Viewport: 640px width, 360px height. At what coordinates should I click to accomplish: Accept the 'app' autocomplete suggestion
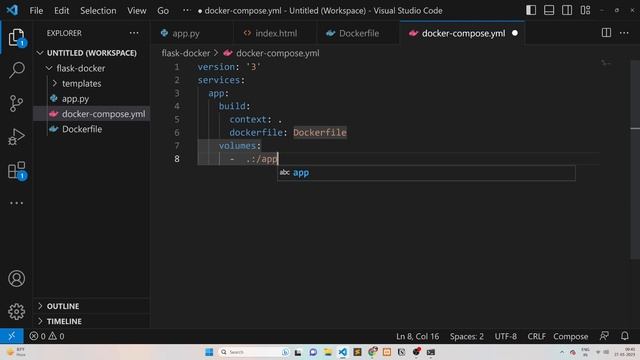click(426, 173)
